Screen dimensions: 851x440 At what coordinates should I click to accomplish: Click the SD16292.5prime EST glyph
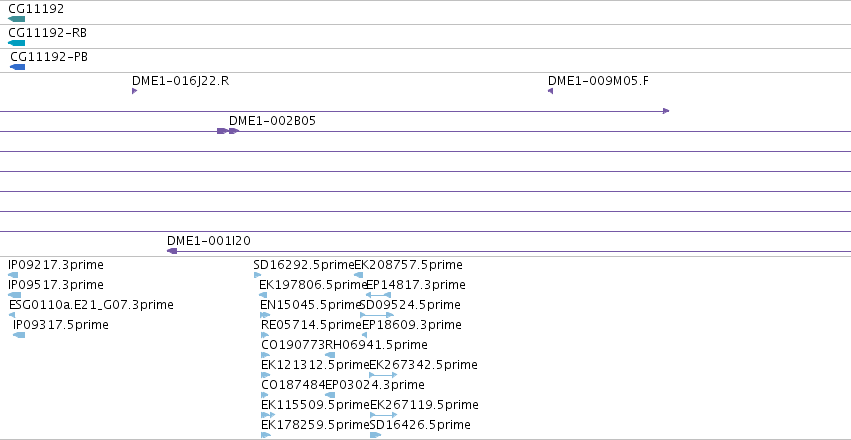[x=258, y=275]
